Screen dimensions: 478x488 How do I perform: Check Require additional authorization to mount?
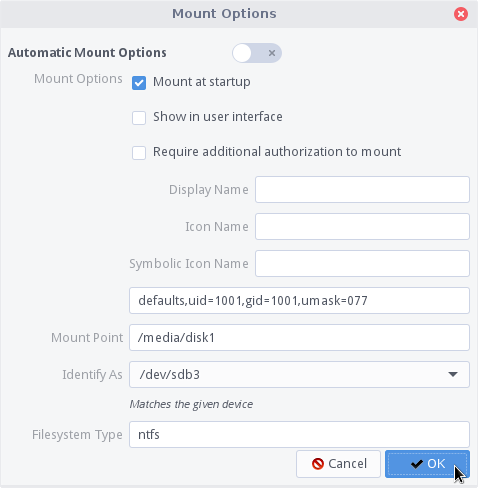[x=139, y=153]
